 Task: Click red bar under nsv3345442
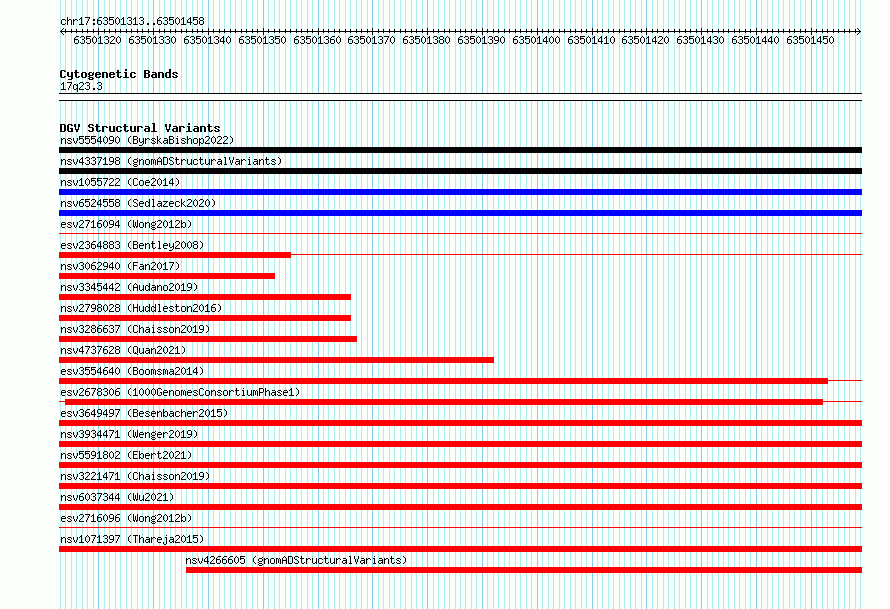pyautogui.click(x=205, y=297)
